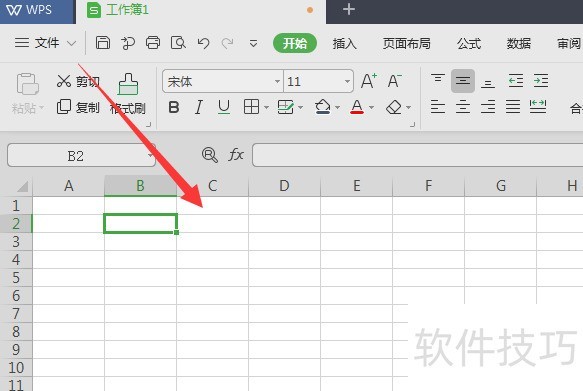Toggle Italic formatting
Screen dimensions: 583x391
tap(199, 107)
